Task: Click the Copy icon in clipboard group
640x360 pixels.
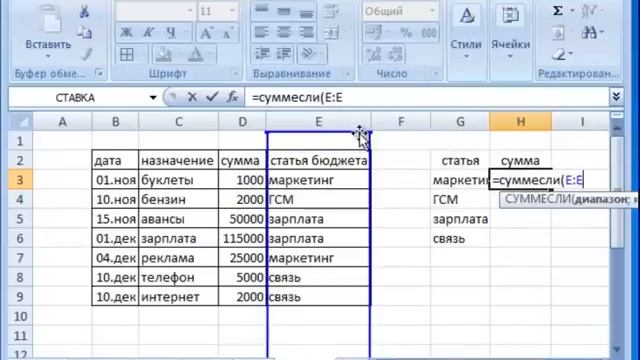Action: pyautogui.click(x=84, y=33)
